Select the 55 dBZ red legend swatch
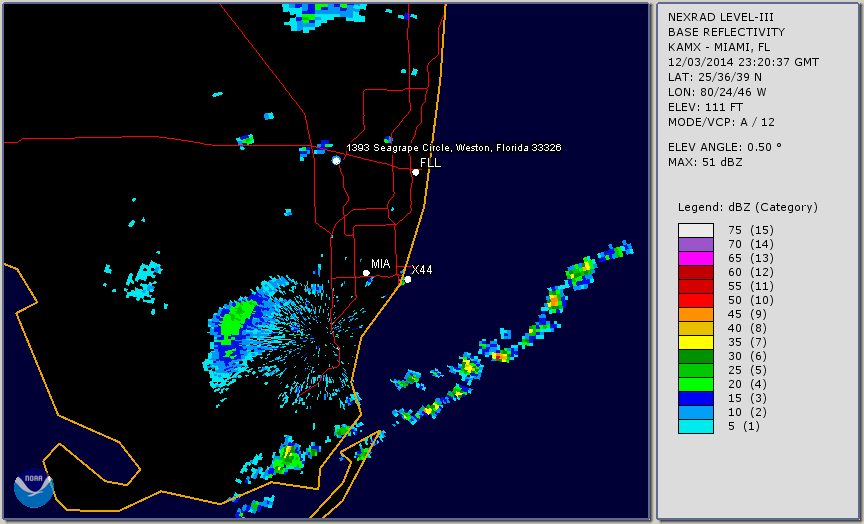 pos(696,286)
